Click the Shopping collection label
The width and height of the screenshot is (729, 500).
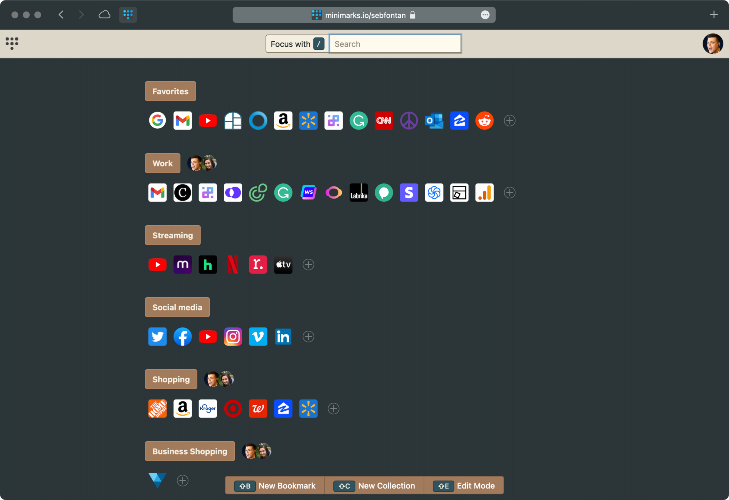point(171,379)
